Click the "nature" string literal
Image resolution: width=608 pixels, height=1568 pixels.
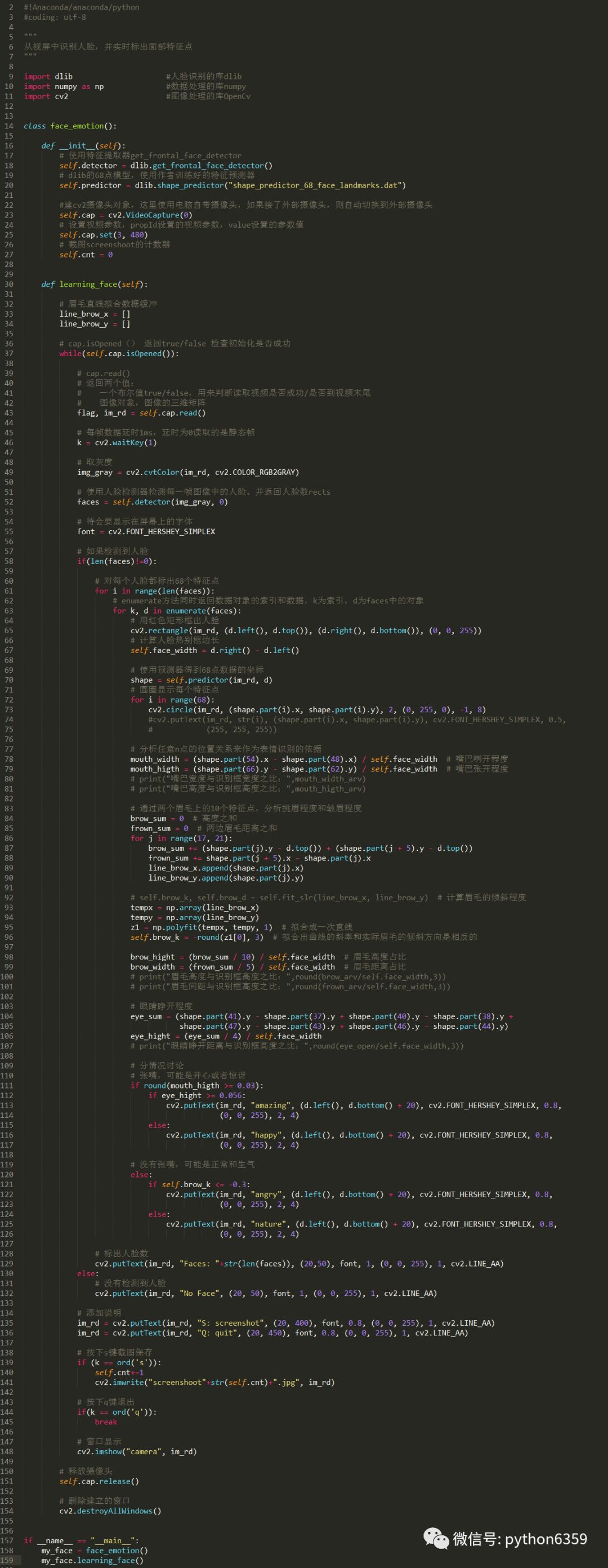click(x=268, y=1224)
